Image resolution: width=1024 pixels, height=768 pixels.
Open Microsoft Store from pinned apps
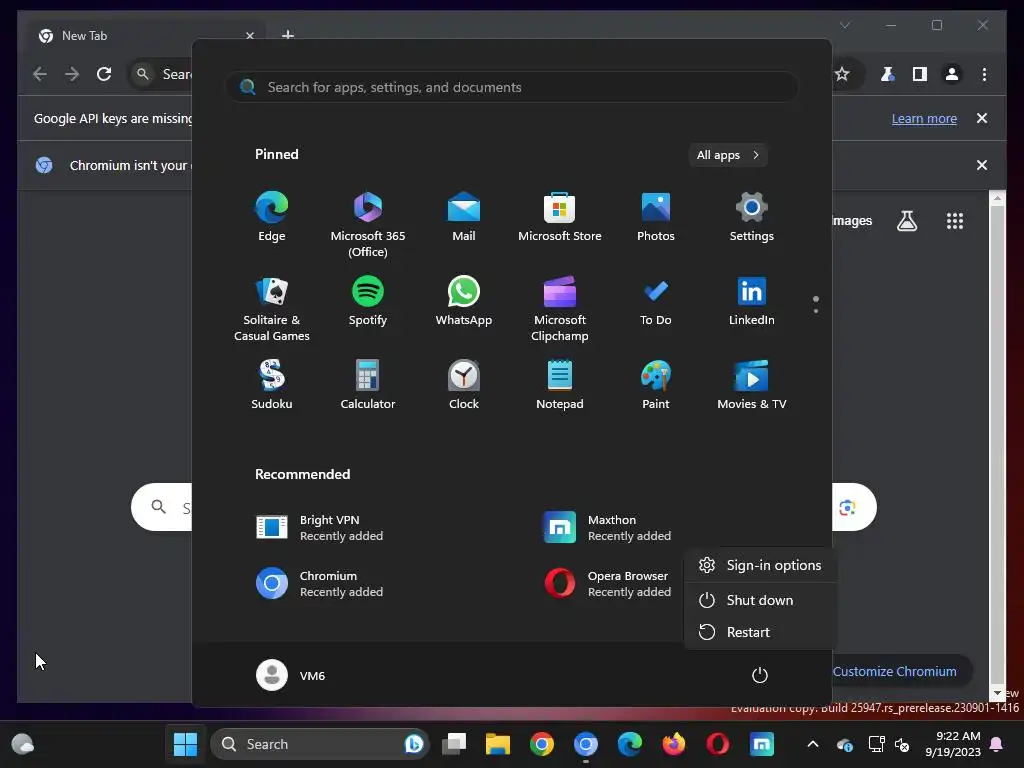point(560,217)
